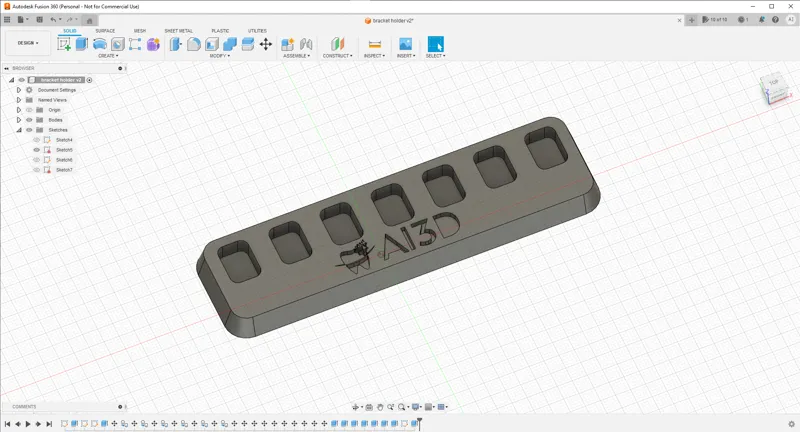Hide the Bodies folder with eye icon
The height and width of the screenshot is (432, 800).
pos(29,120)
